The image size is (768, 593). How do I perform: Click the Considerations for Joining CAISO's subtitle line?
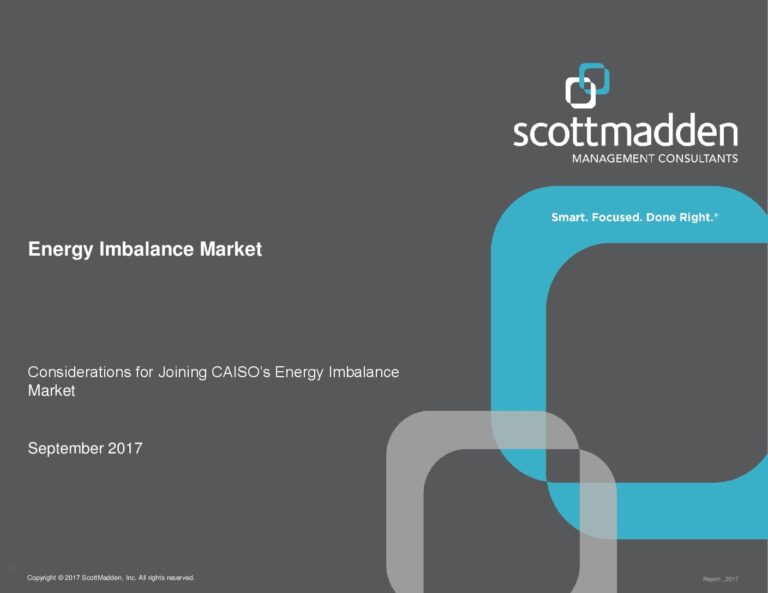tap(213, 372)
